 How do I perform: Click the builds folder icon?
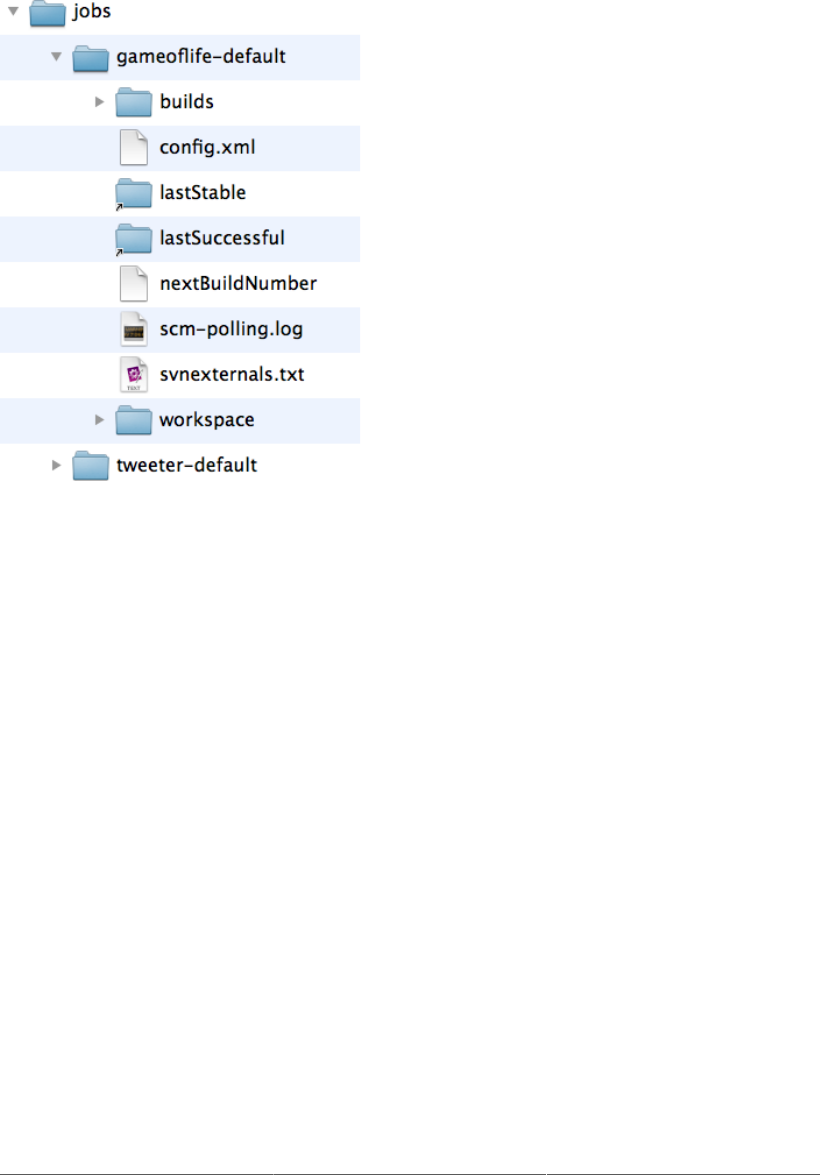coord(134,103)
